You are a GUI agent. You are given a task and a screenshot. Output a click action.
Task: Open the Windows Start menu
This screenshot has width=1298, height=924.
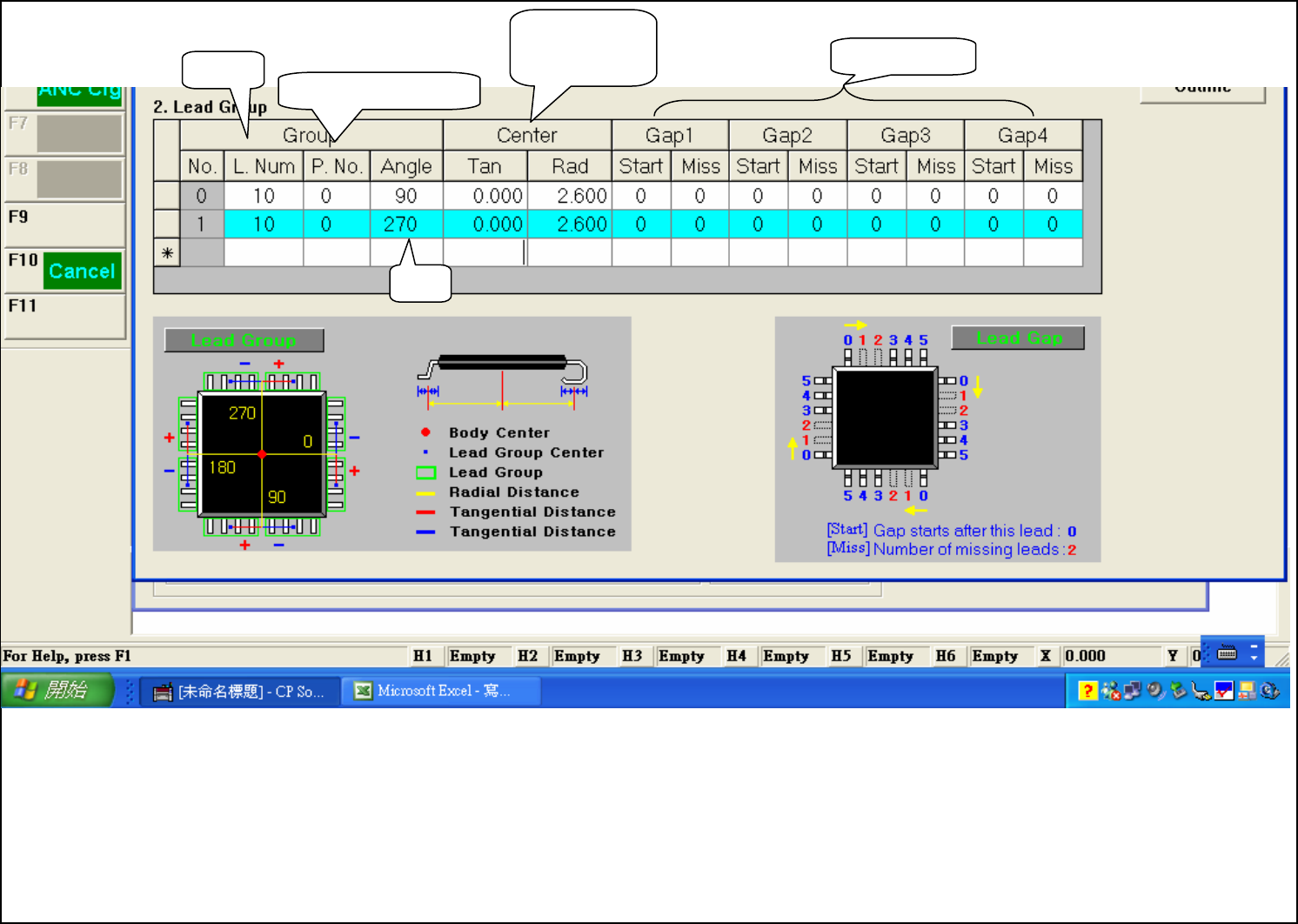pos(57,691)
